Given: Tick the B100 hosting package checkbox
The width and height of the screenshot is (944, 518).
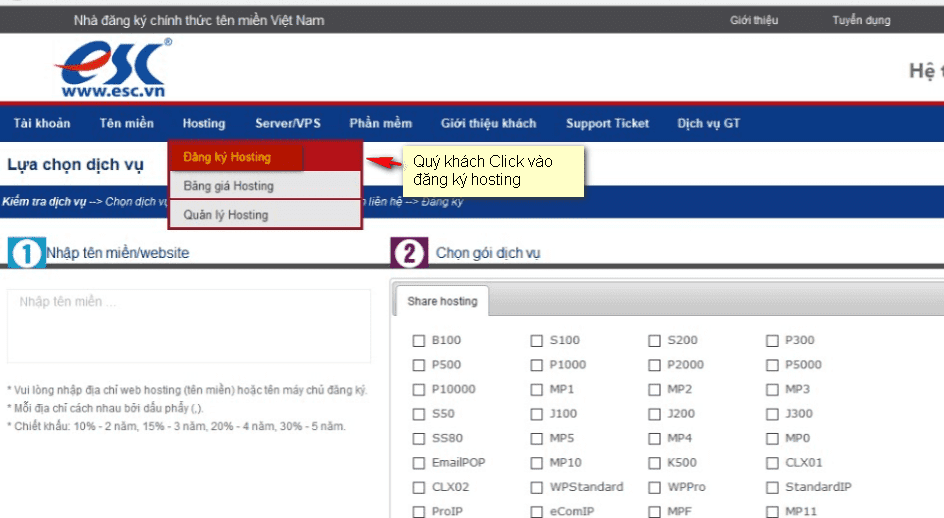Looking at the screenshot, I should click(419, 340).
